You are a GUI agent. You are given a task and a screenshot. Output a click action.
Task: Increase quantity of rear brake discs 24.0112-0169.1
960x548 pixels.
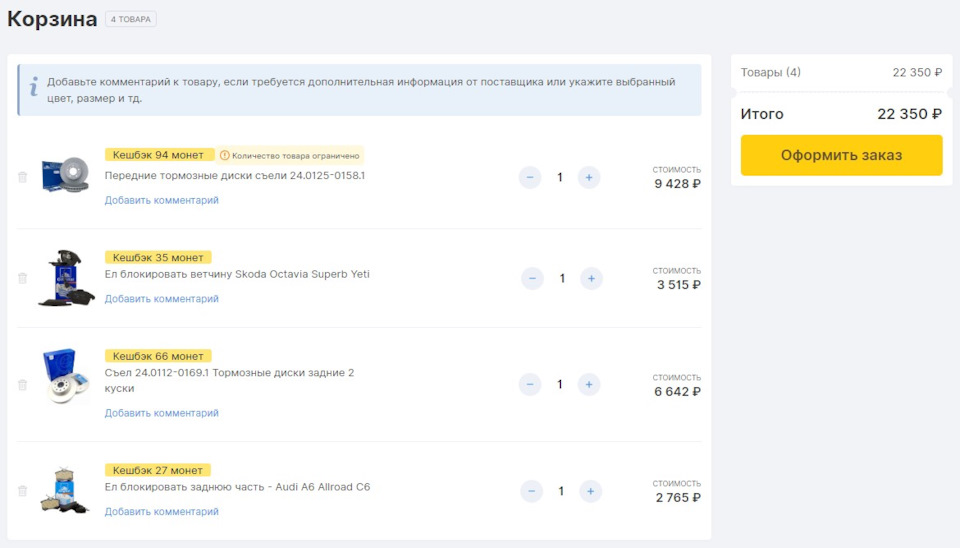click(x=590, y=384)
